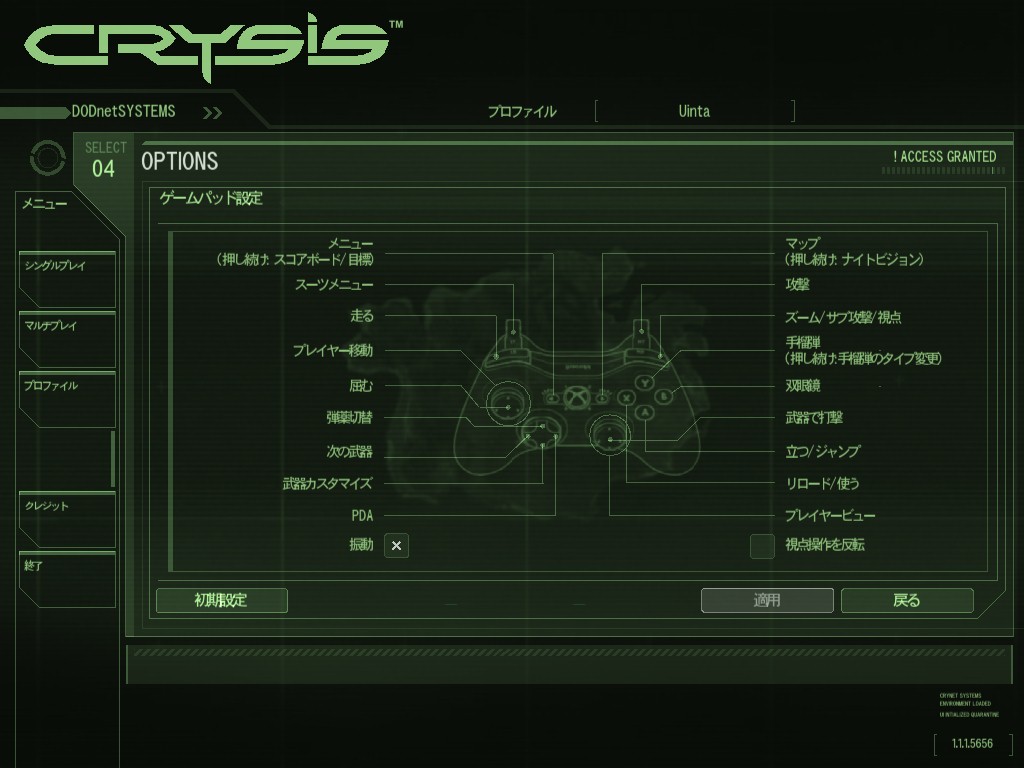This screenshot has height=768, width=1024.
Task: Click the PDA label
Action: pos(362,516)
